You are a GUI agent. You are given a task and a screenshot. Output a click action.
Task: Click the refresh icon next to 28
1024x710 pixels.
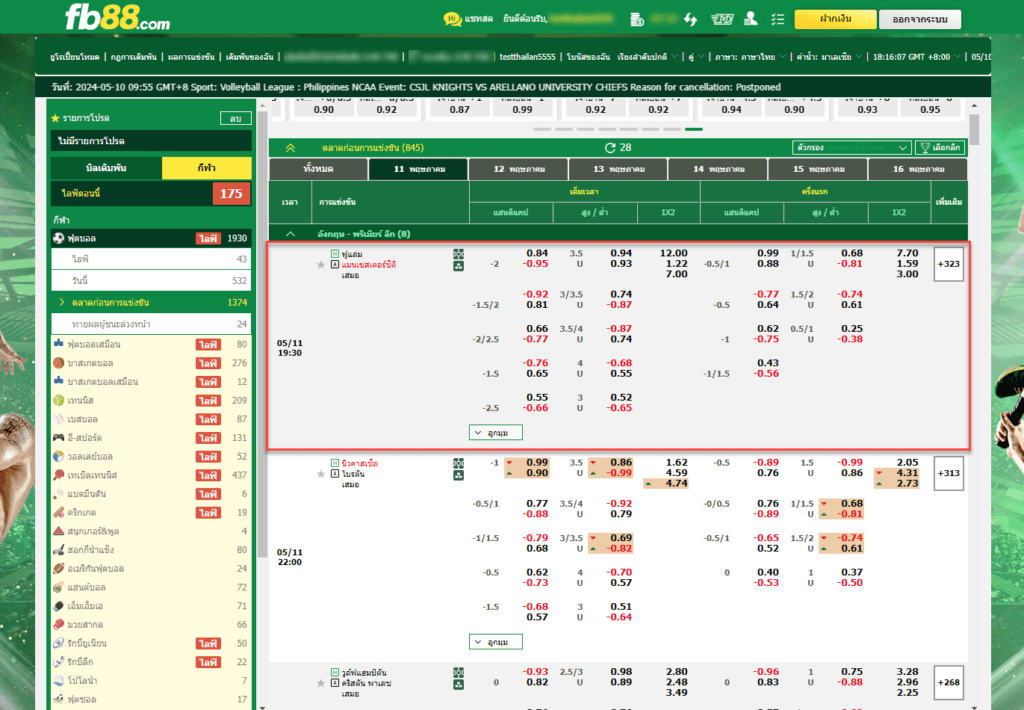(610, 148)
